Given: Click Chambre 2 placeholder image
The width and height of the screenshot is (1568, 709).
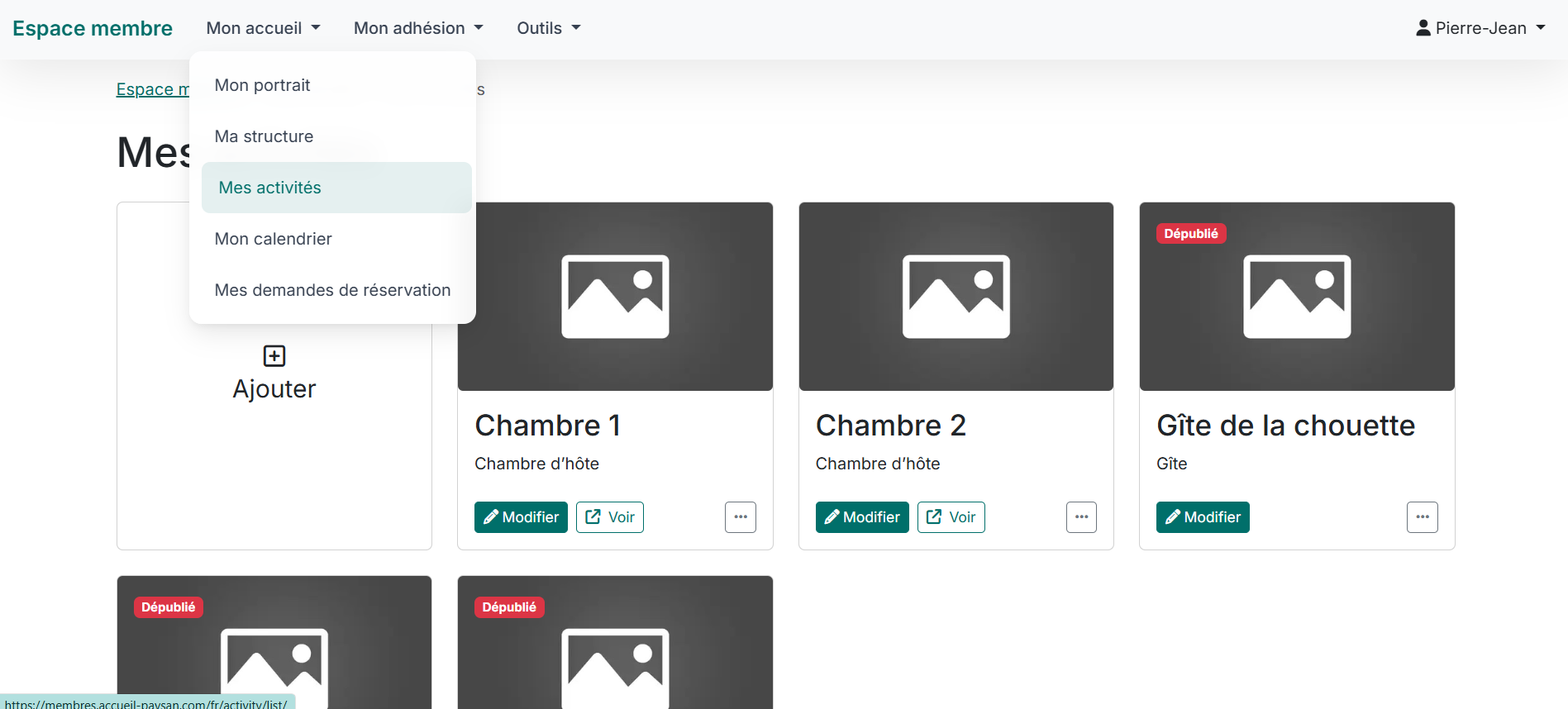Looking at the screenshot, I should coord(956,296).
